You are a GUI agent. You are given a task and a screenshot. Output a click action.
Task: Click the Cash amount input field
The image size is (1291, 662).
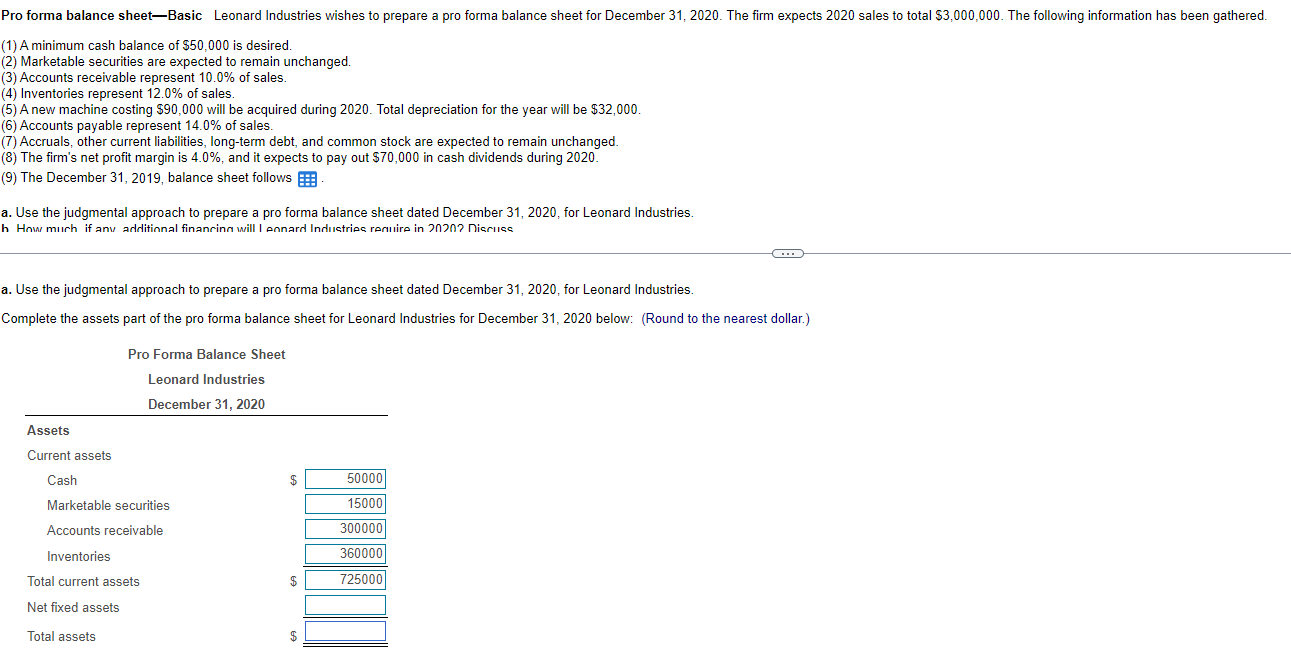click(x=345, y=479)
